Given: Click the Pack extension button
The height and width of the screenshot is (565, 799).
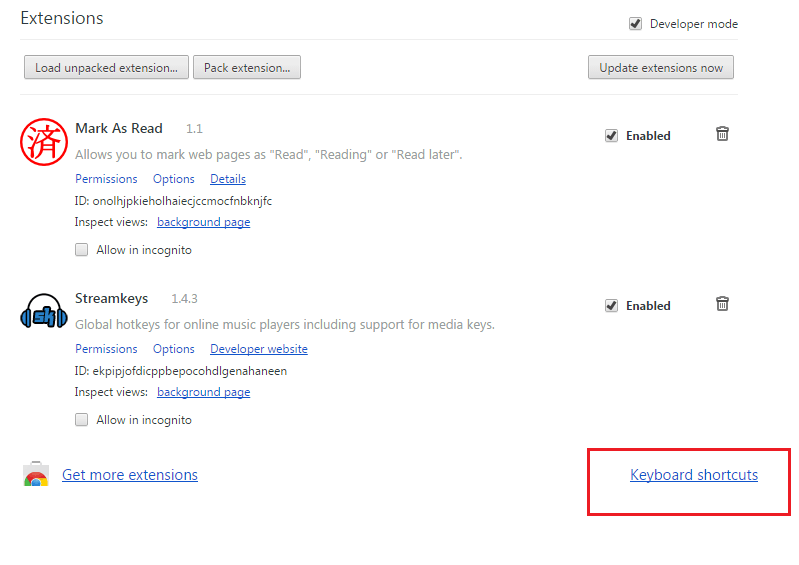Looking at the screenshot, I should tap(247, 67).
